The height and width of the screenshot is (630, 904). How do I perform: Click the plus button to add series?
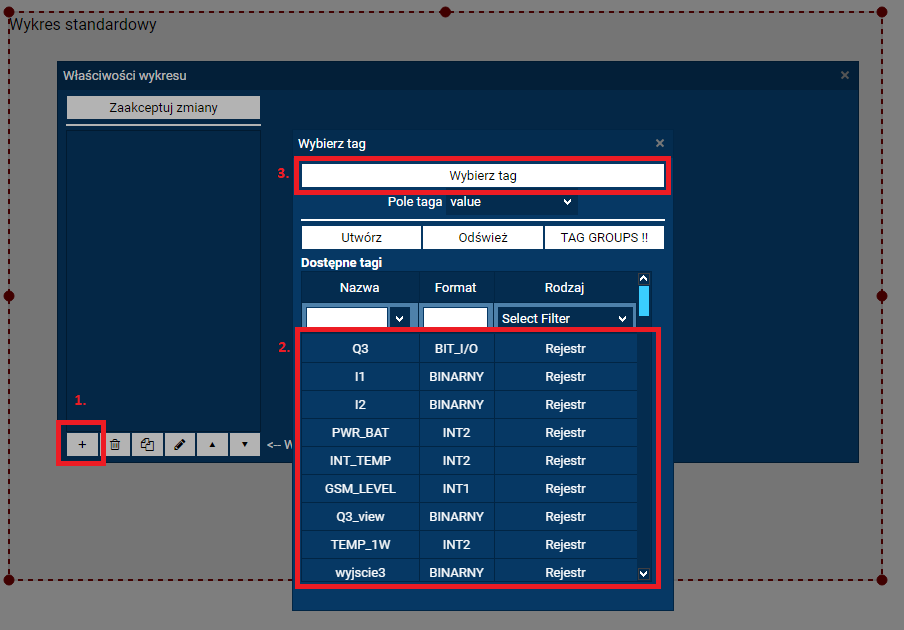82,445
